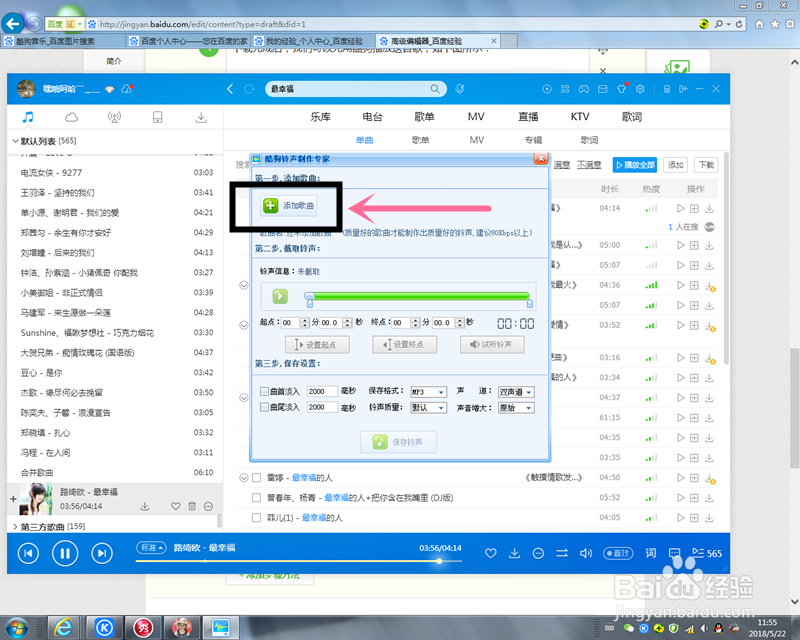Skip to next track

click(102, 553)
